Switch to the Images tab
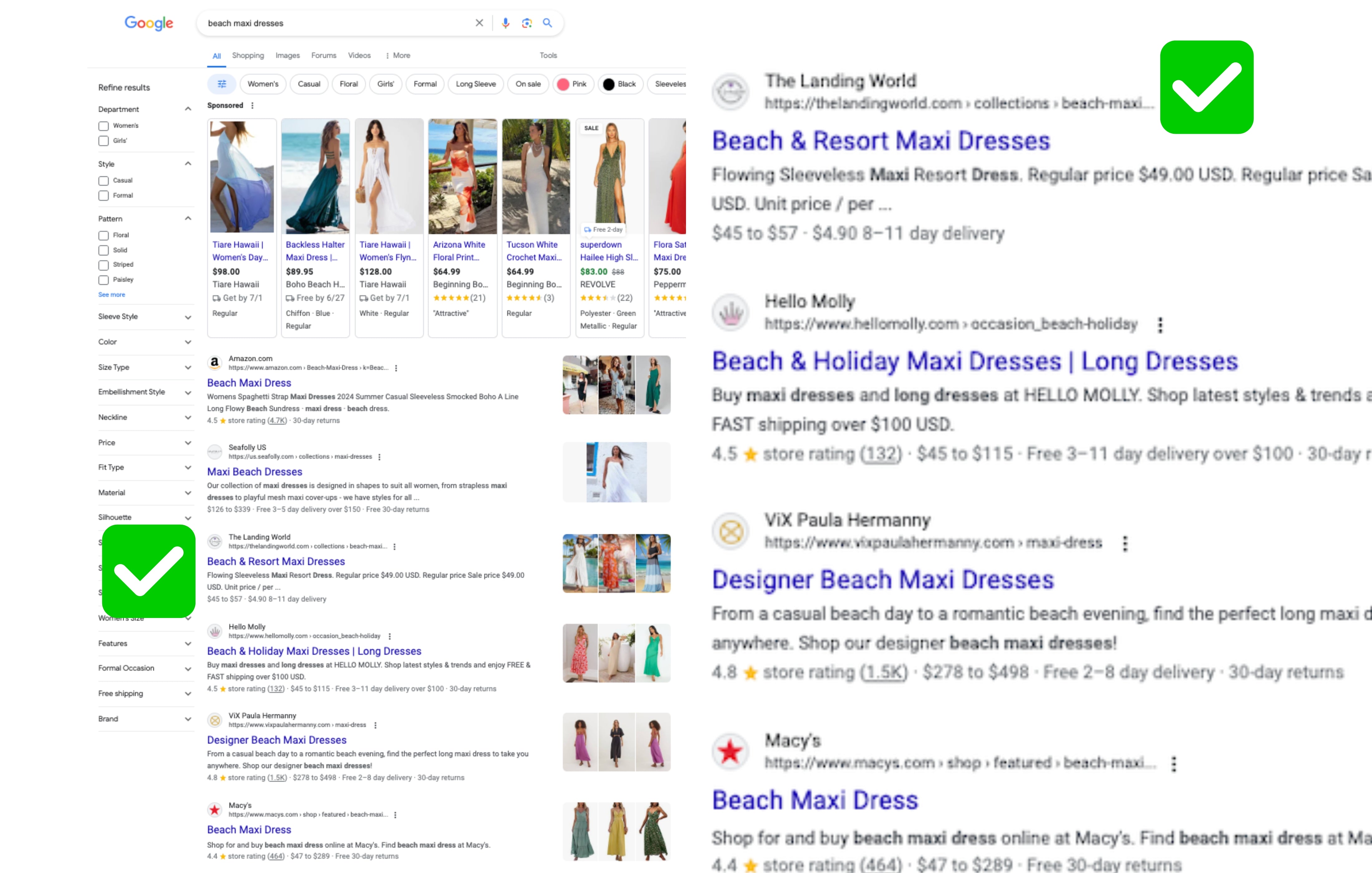This screenshot has height=873, width=1372. click(287, 55)
